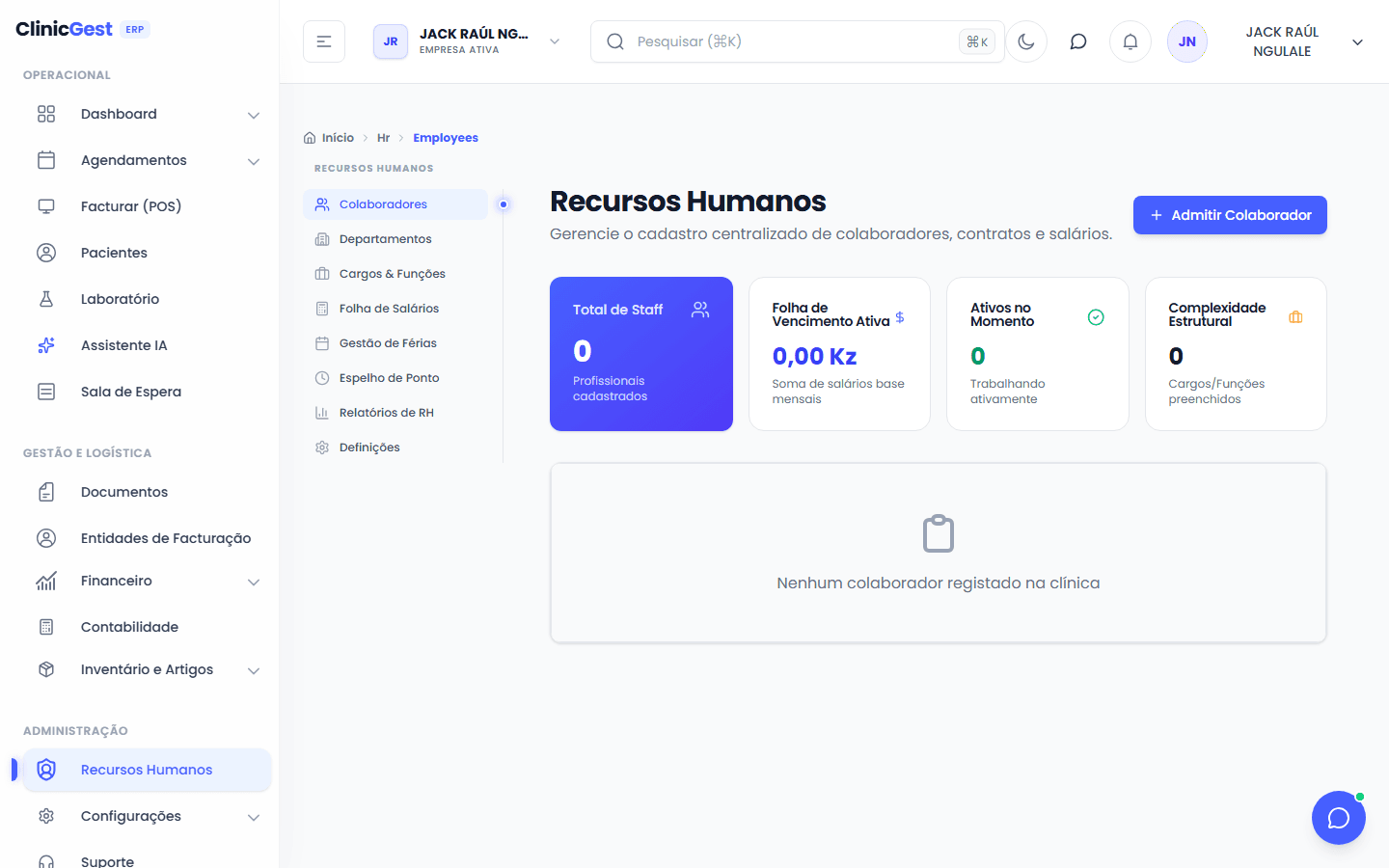
Task: Click Admitir Colaborador button
Action: pos(1230,215)
